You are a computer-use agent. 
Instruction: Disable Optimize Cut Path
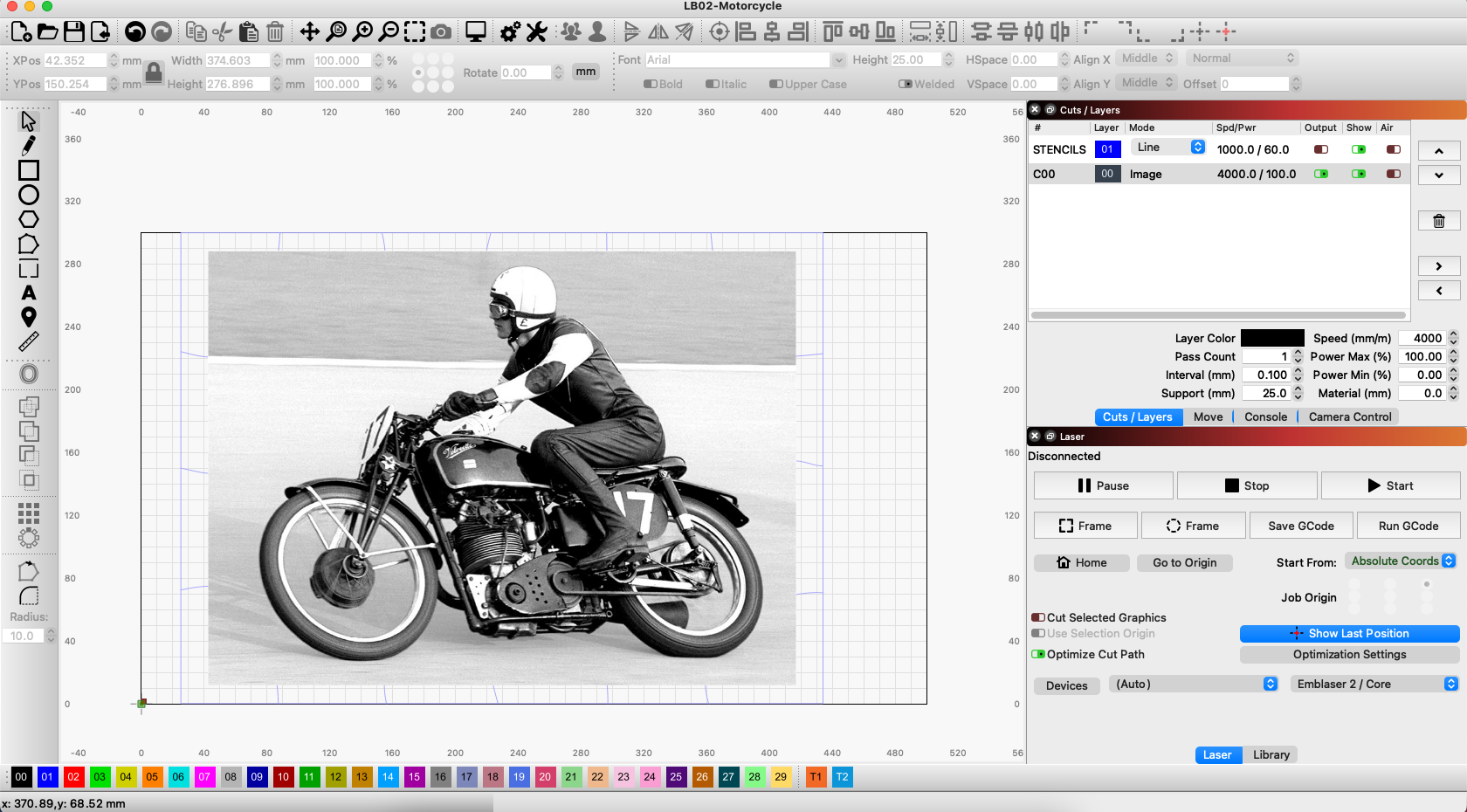[x=1039, y=654]
